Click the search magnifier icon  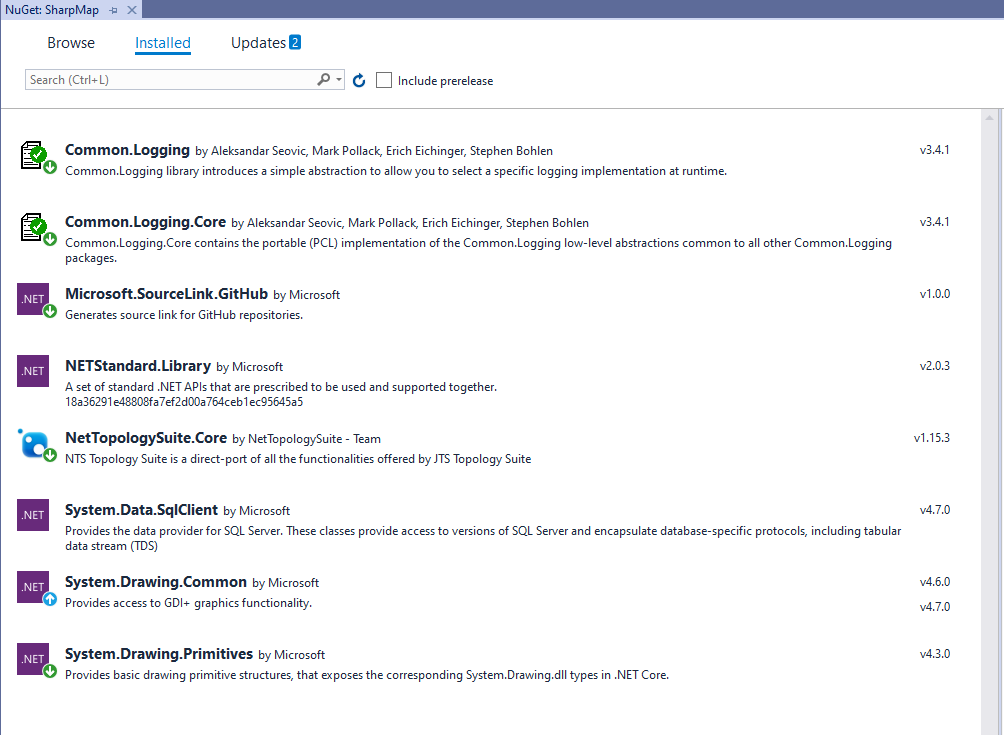point(322,78)
